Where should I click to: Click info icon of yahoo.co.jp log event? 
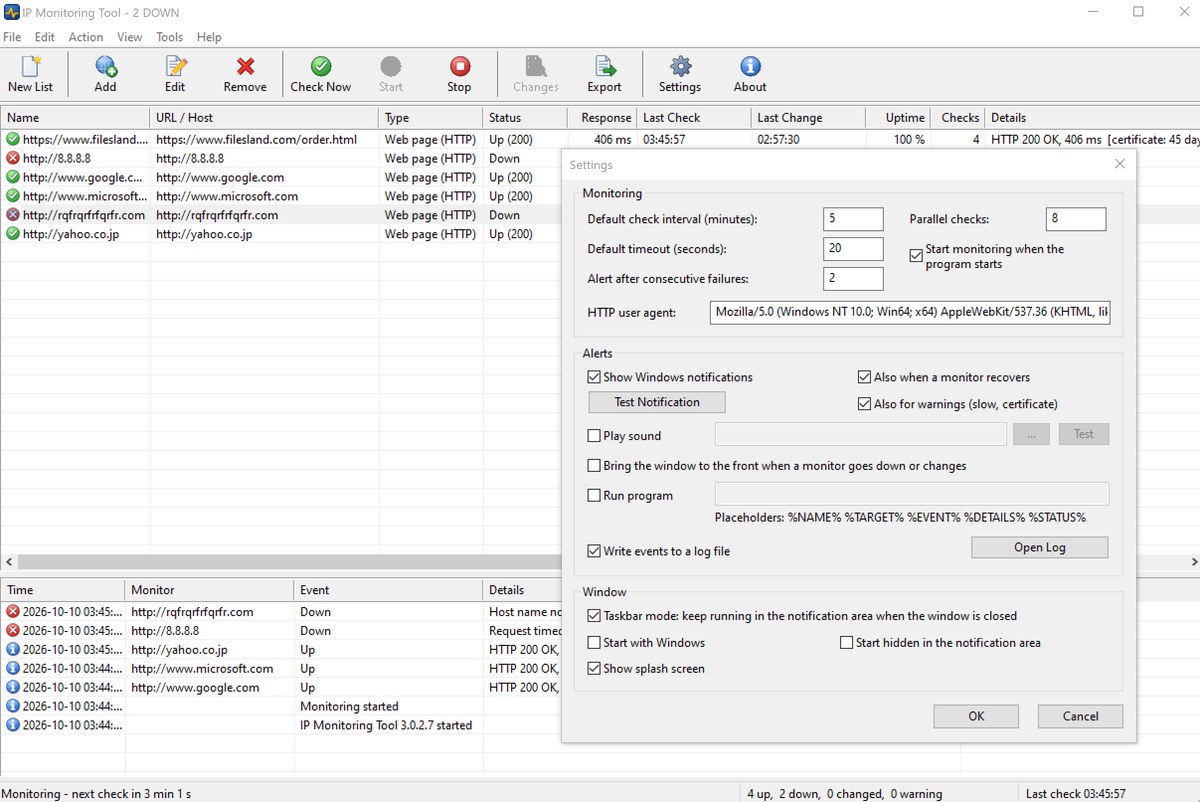13,649
